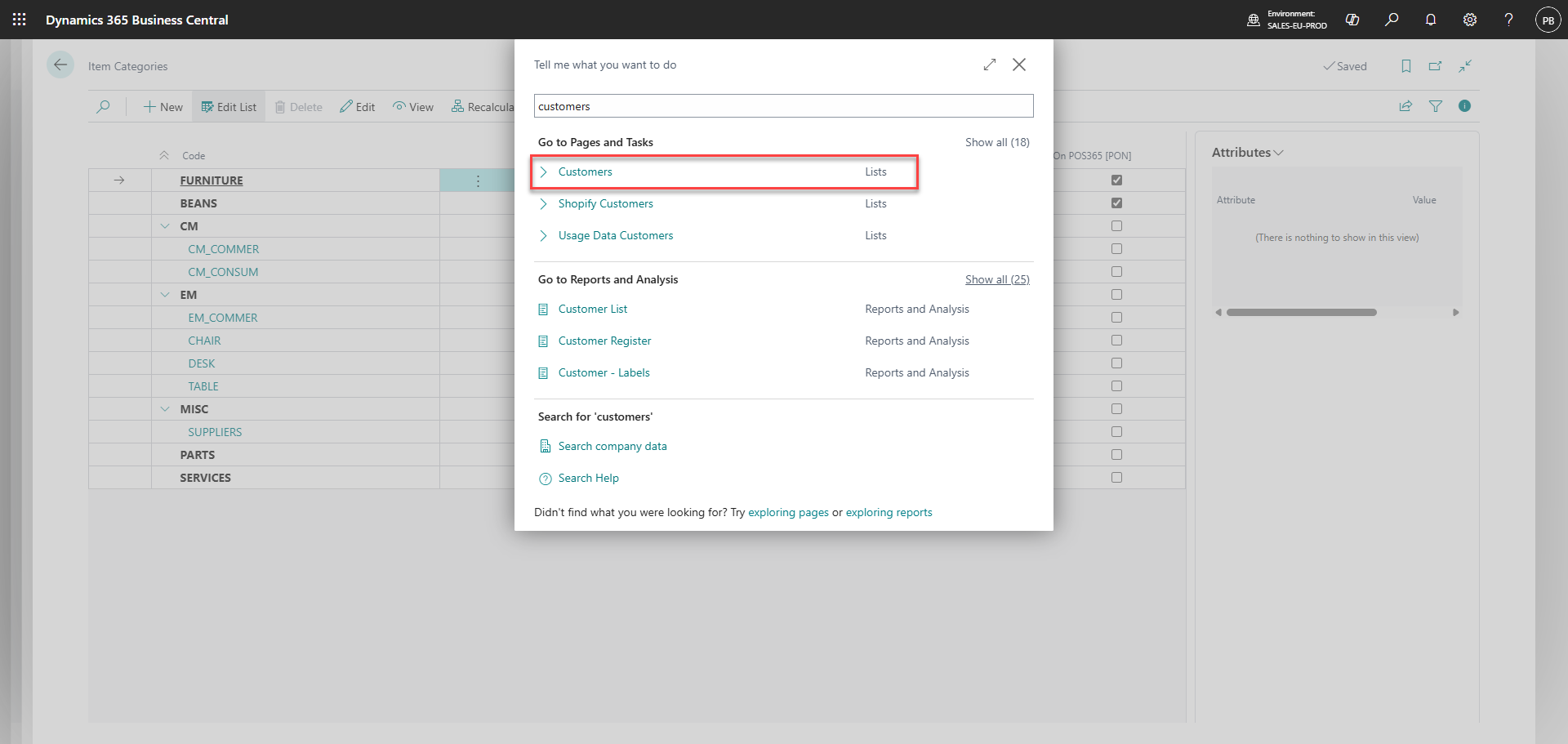
Task: Open the app launcher waffle menu
Action: [x=20, y=20]
